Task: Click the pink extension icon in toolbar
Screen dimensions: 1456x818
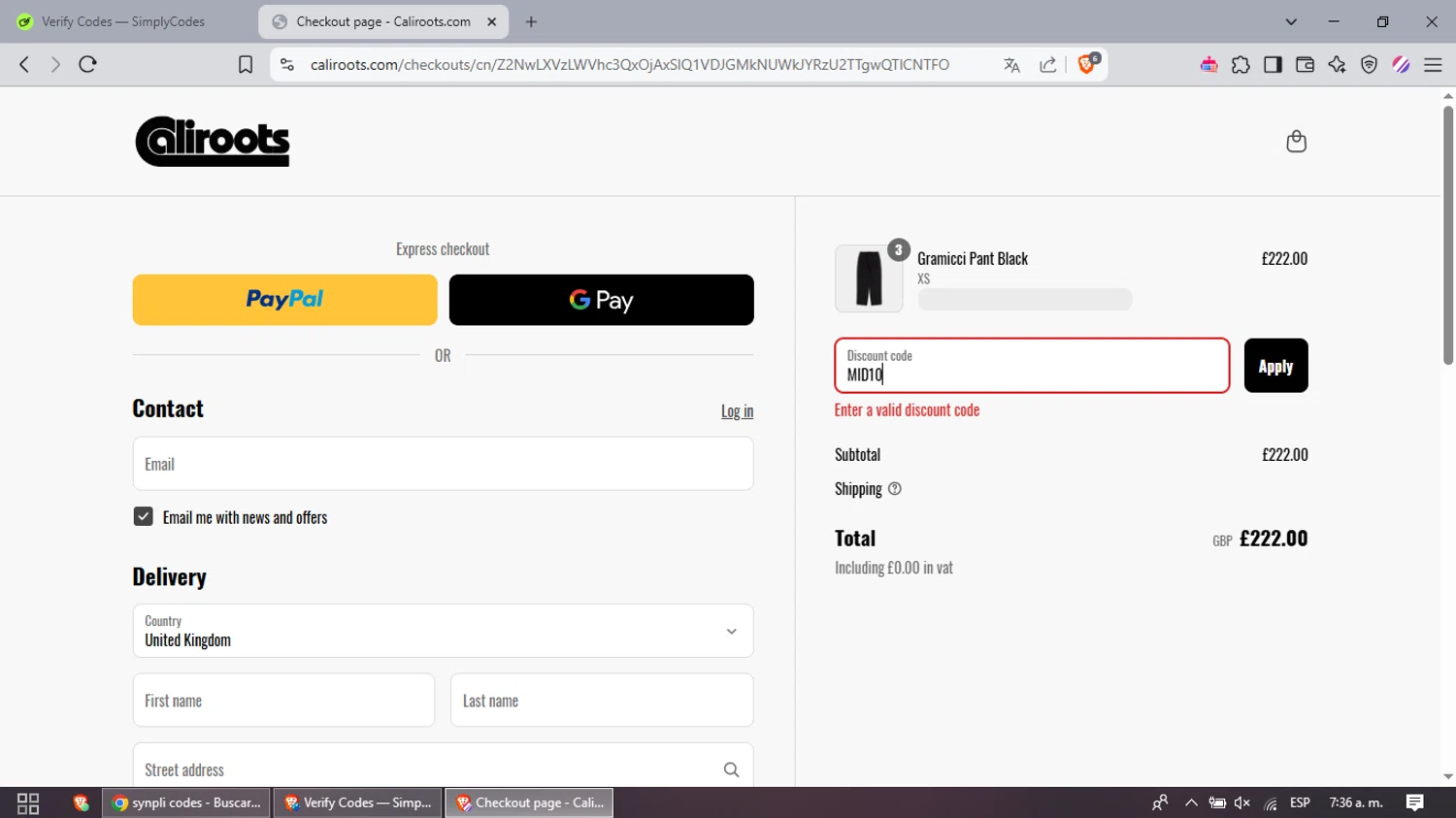Action: click(x=1208, y=65)
